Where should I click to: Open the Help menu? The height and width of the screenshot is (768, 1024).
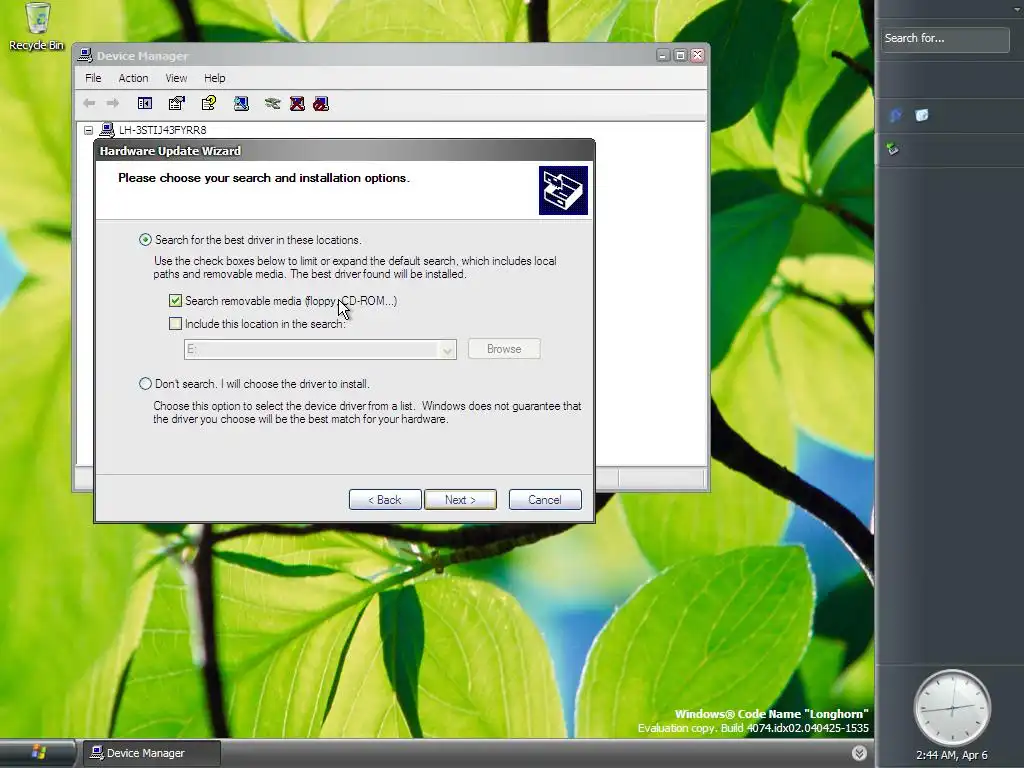tap(214, 78)
